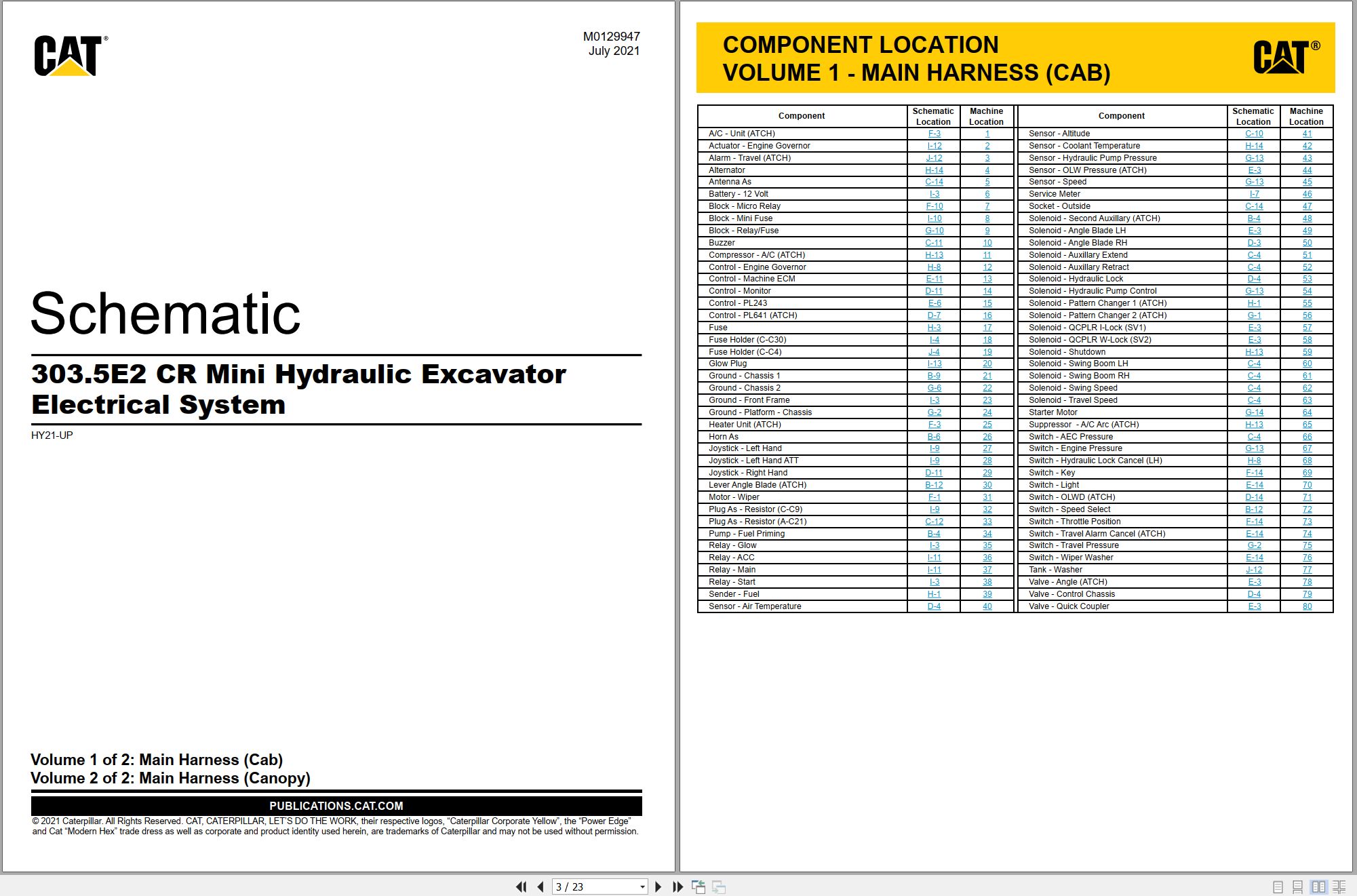Image resolution: width=1357 pixels, height=896 pixels.
Task: Open schematic link F-1 for Motor Wiper
Action: point(934,497)
